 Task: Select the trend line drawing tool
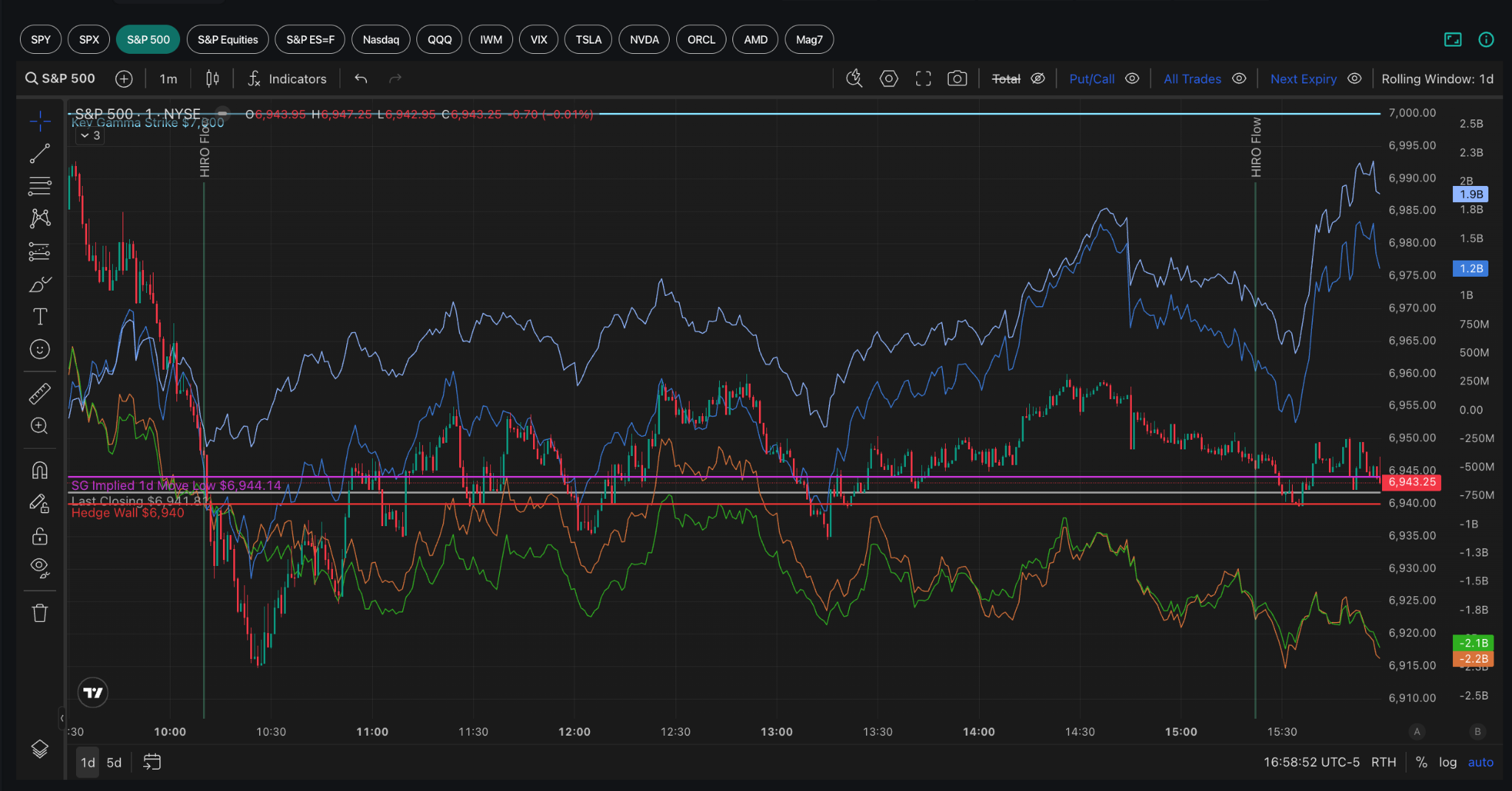pos(40,153)
